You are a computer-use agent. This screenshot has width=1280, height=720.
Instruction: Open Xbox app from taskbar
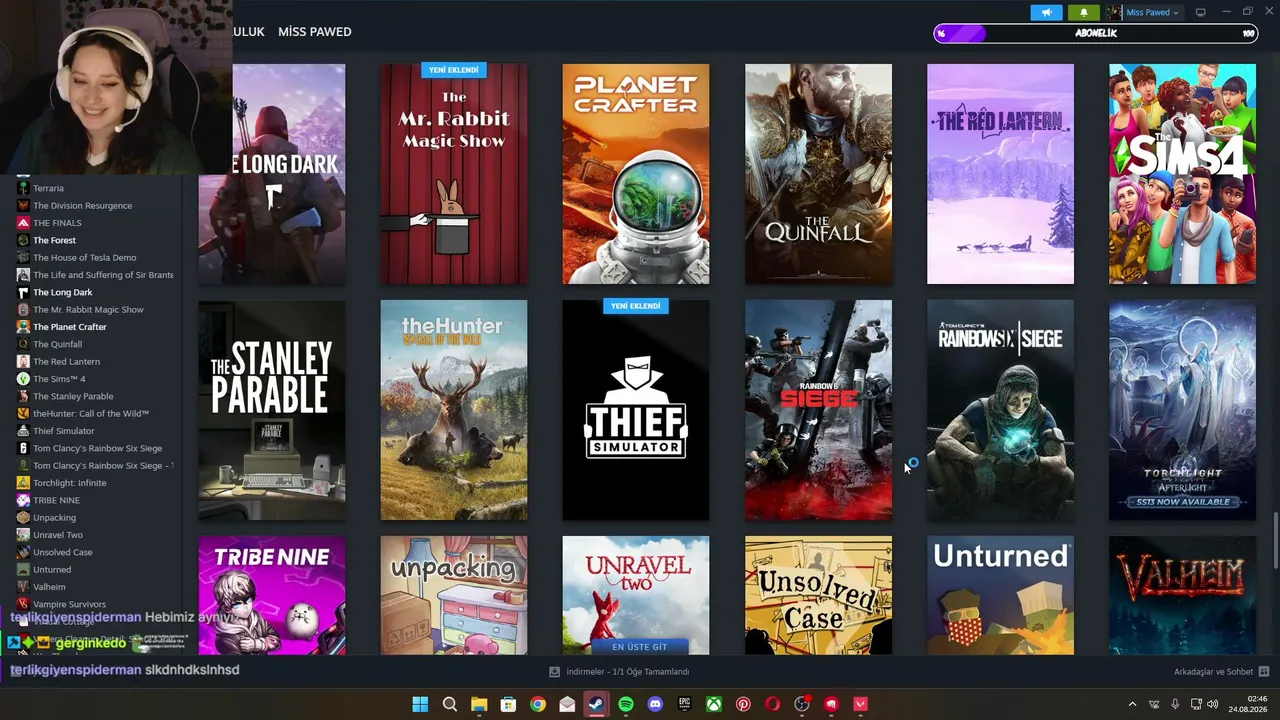coord(714,704)
